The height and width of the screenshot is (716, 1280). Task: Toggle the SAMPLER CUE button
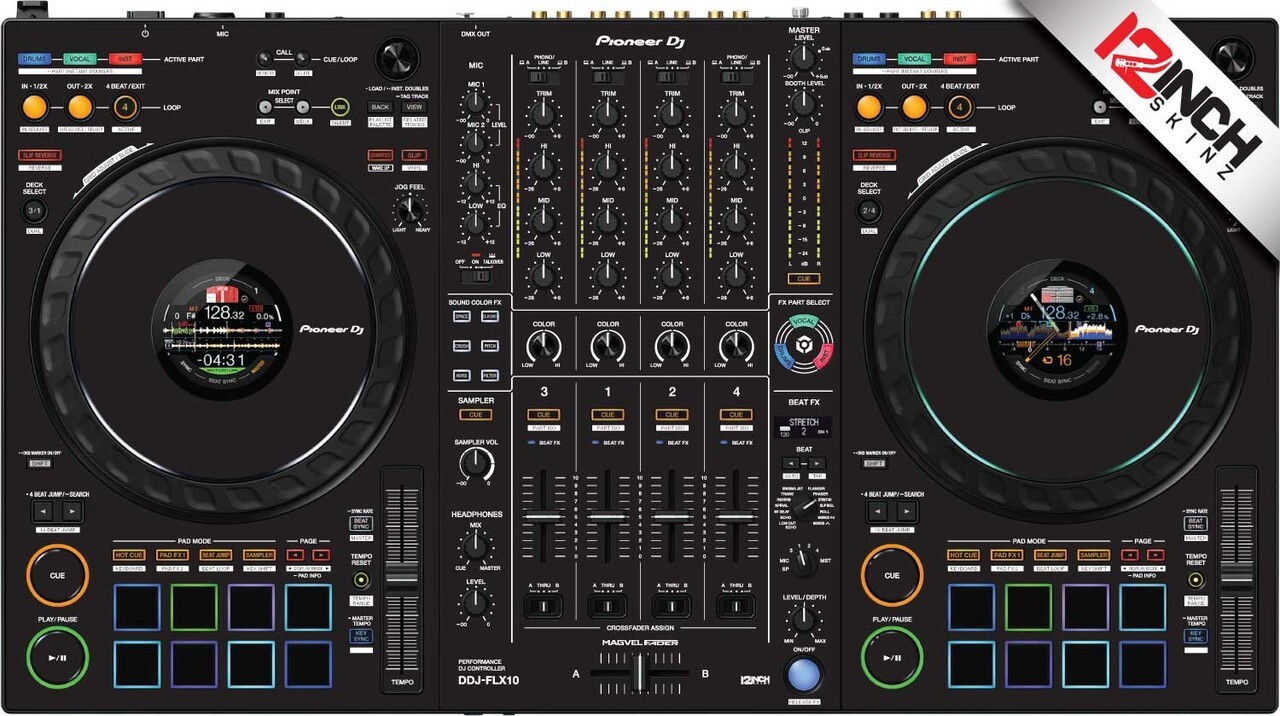tap(475, 415)
